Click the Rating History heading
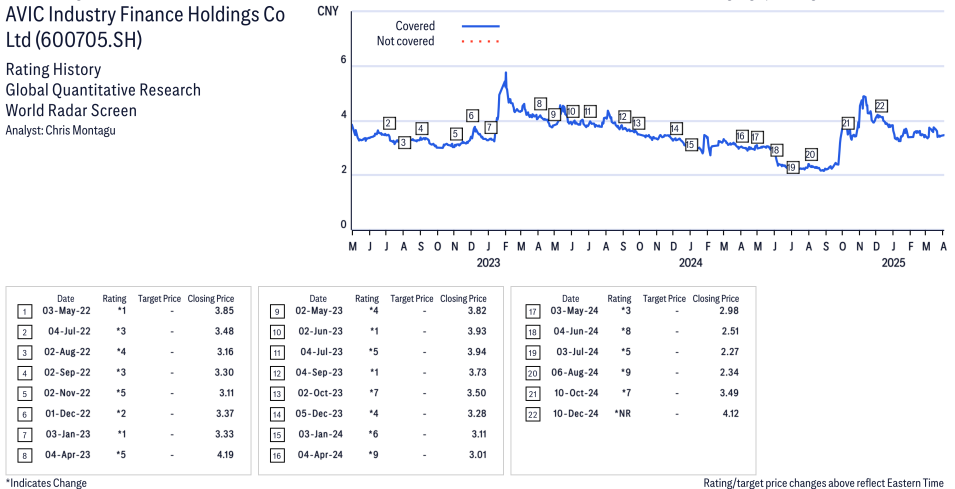 pos(53,69)
